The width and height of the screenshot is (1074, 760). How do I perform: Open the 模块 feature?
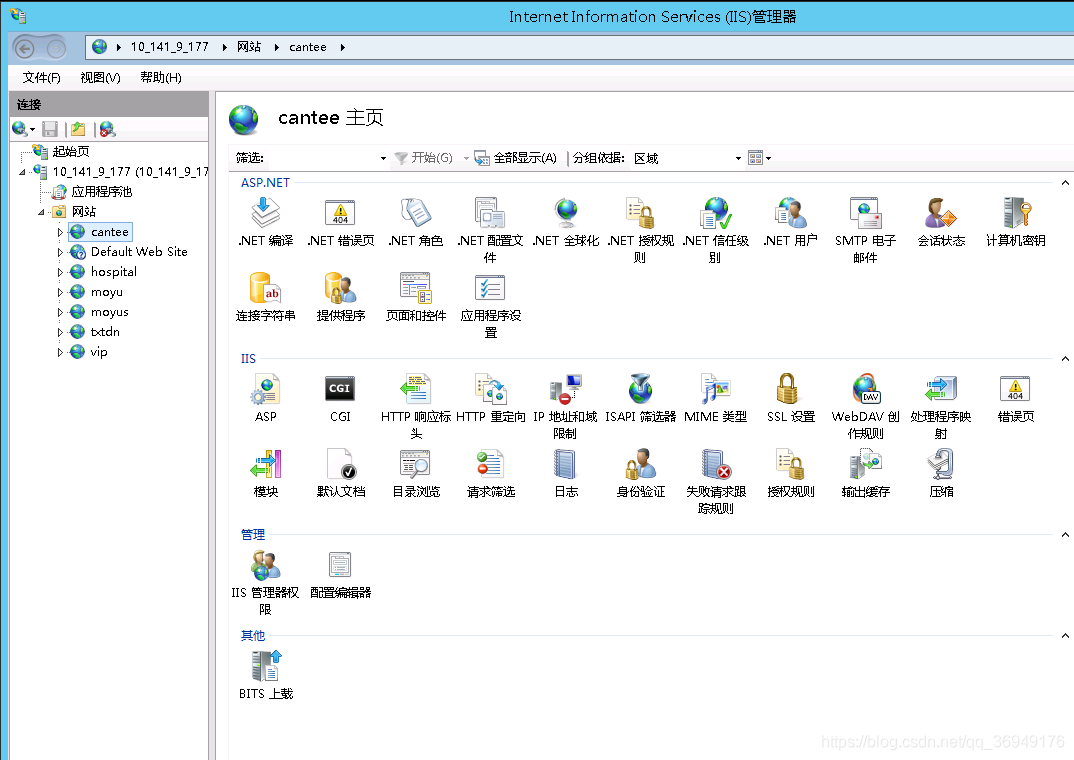(265, 472)
